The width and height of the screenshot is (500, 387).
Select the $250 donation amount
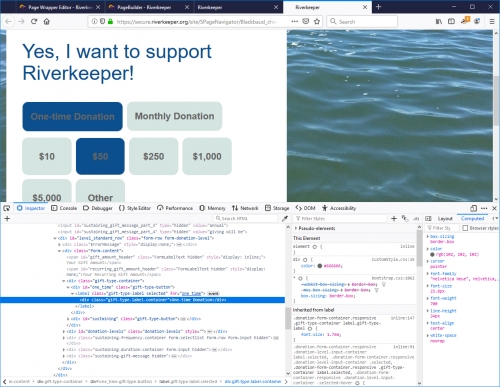point(154,156)
